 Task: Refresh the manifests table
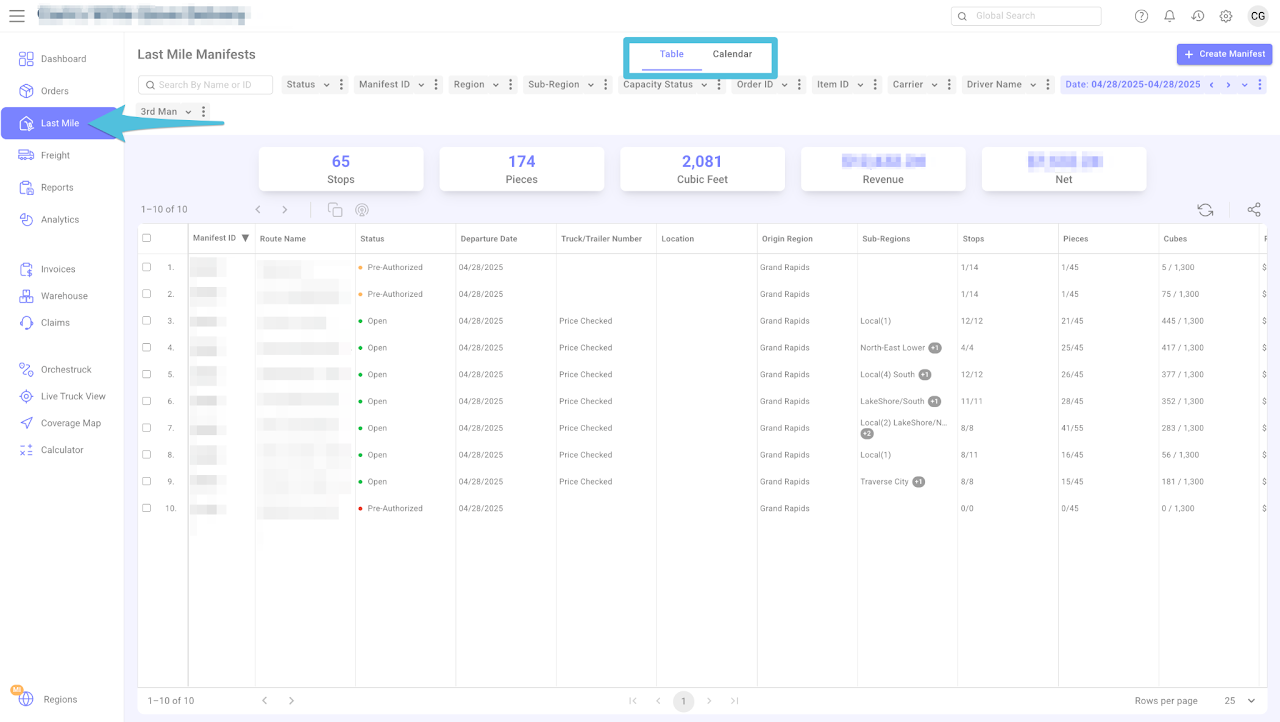pos(1205,210)
